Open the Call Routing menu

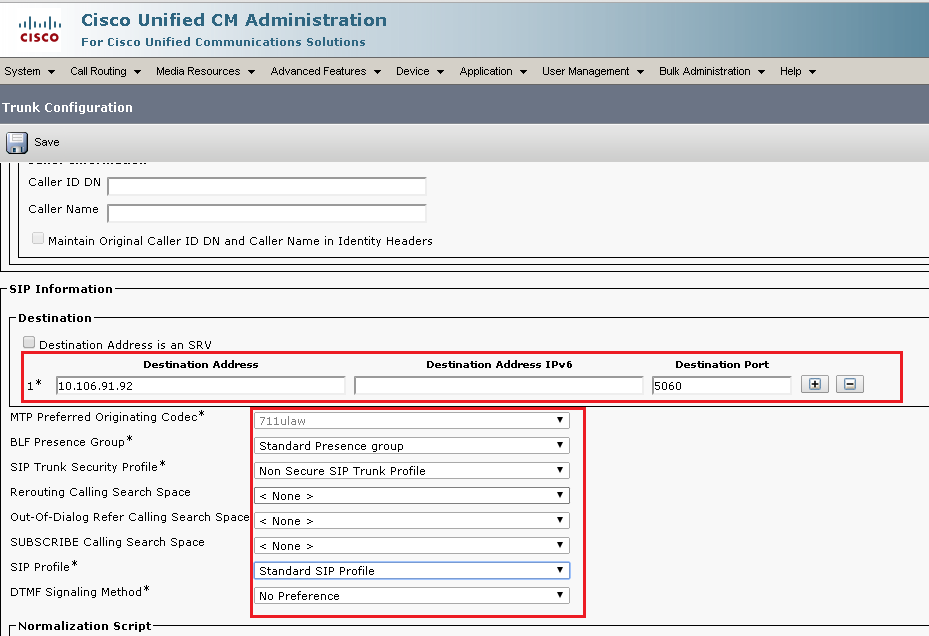click(105, 71)
